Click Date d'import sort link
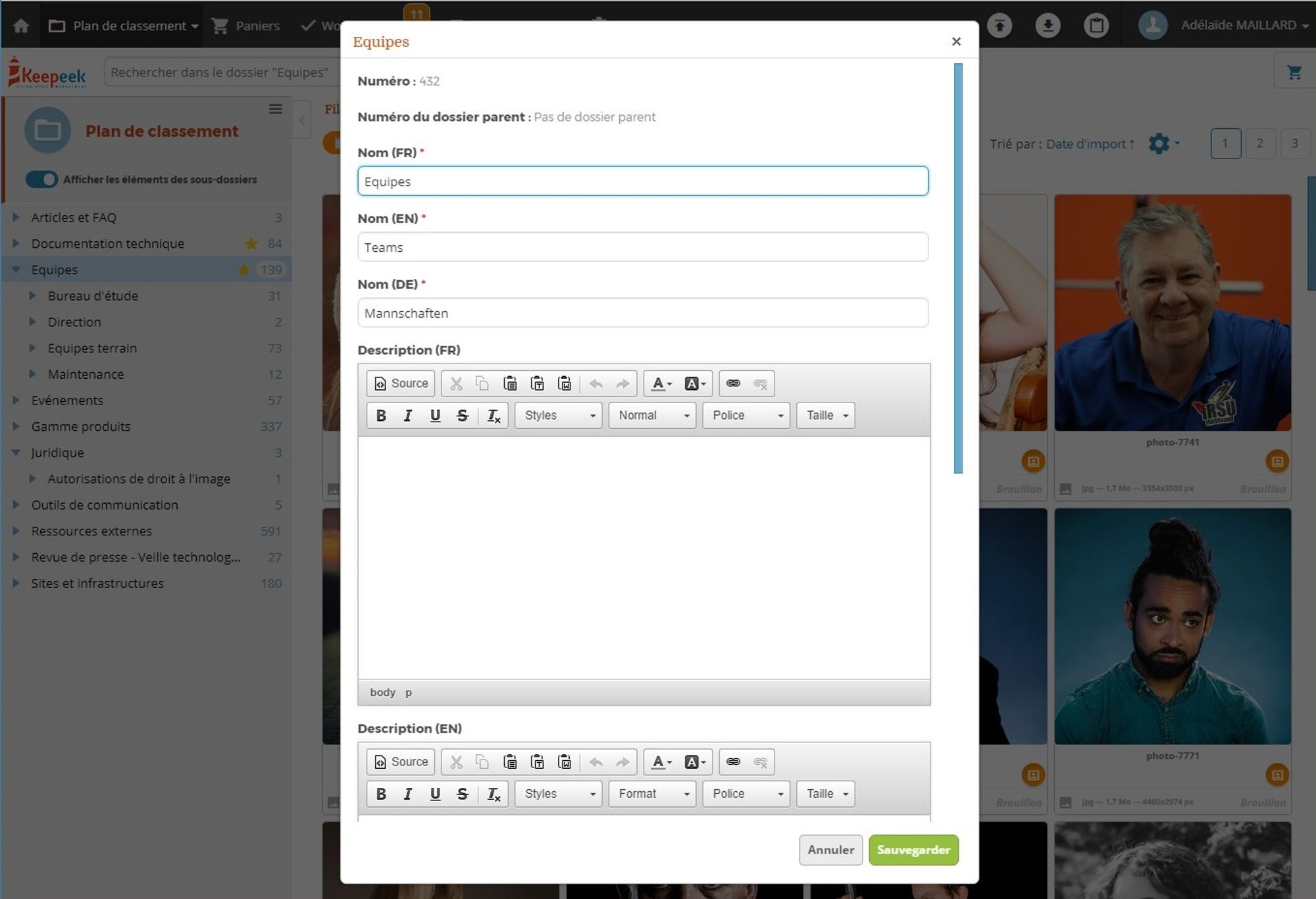1316x899 pixels. [1090, 144]
